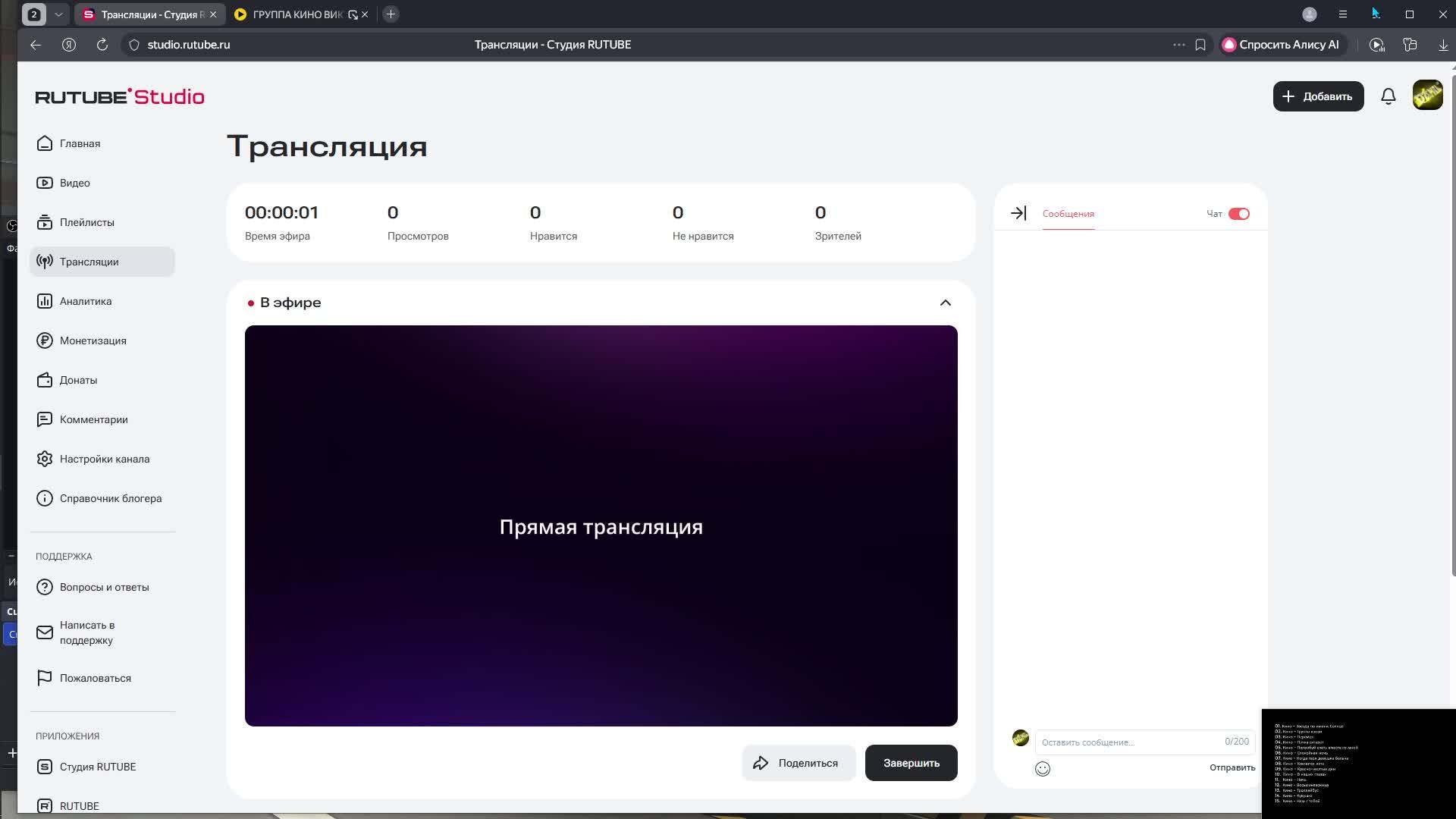Open the Комментарии icon
Viewport: 1456px width, 819px height.
45,419
